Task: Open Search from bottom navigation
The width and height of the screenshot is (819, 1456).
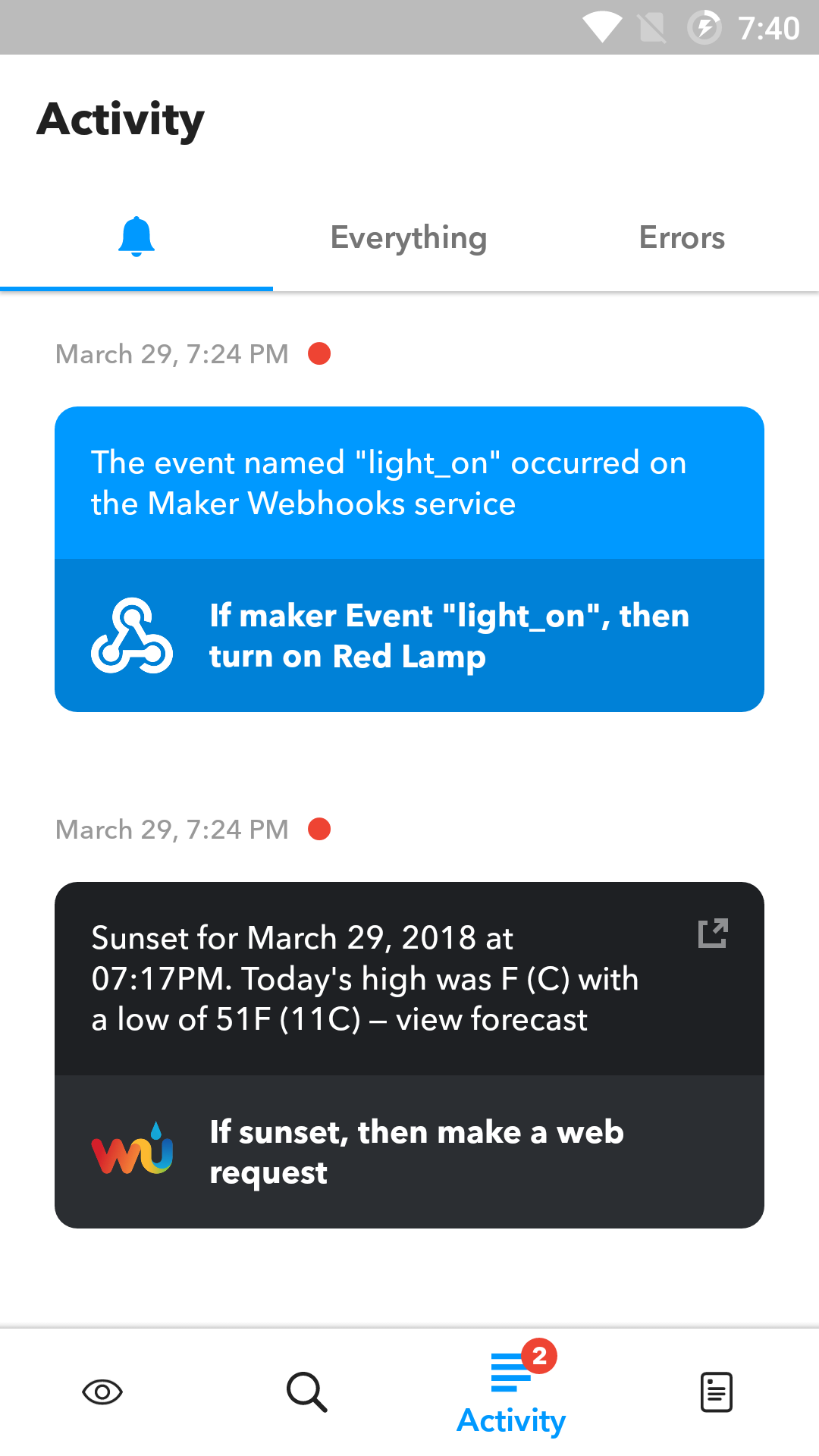Action: 307,1392
